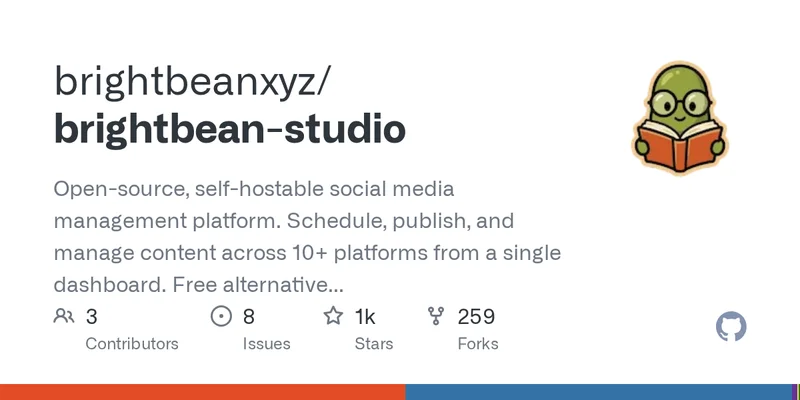Click the 'Open-source, self-hostable social media' line

coord(254,189)
